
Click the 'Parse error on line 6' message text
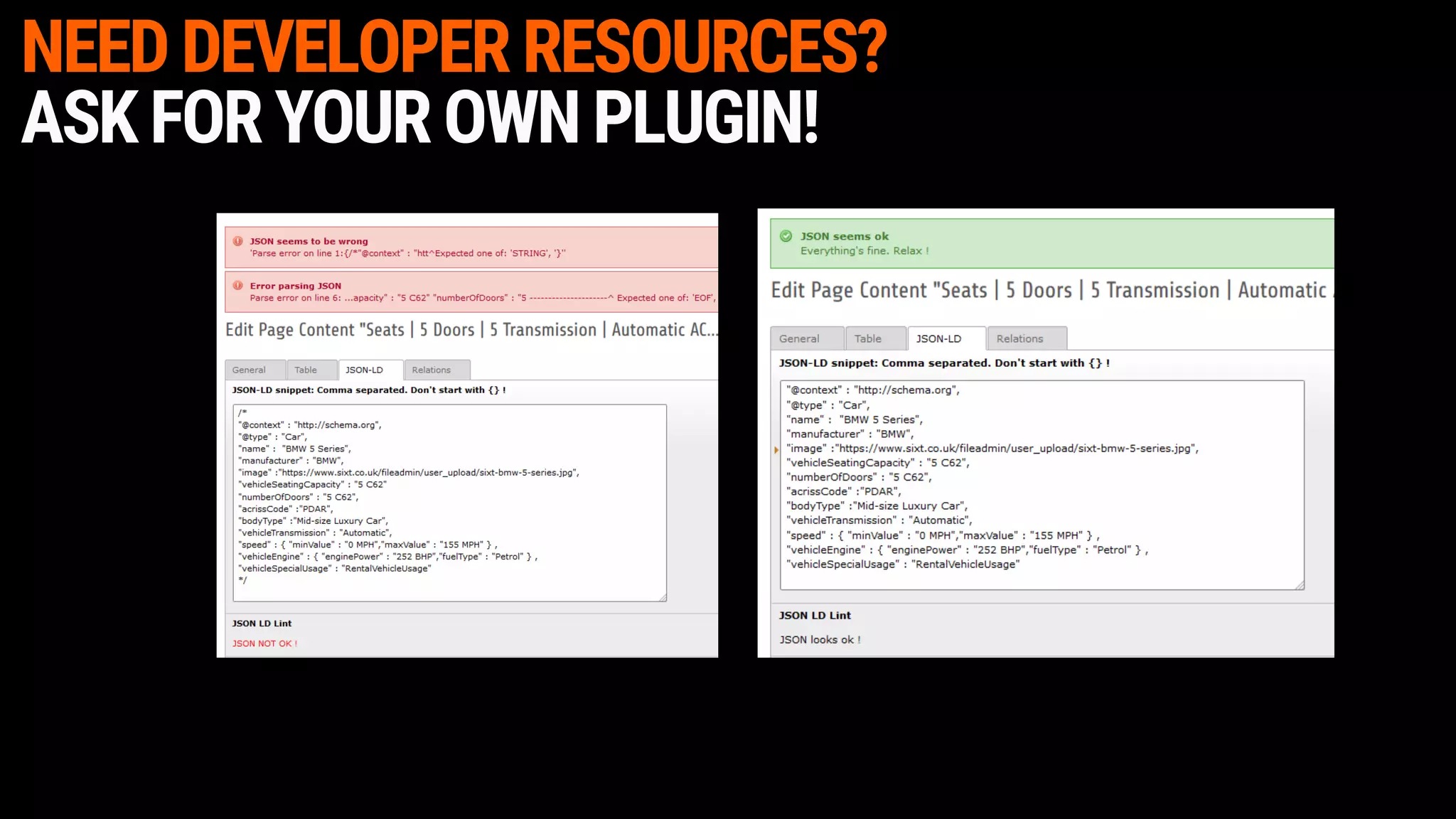pos(483,298)
